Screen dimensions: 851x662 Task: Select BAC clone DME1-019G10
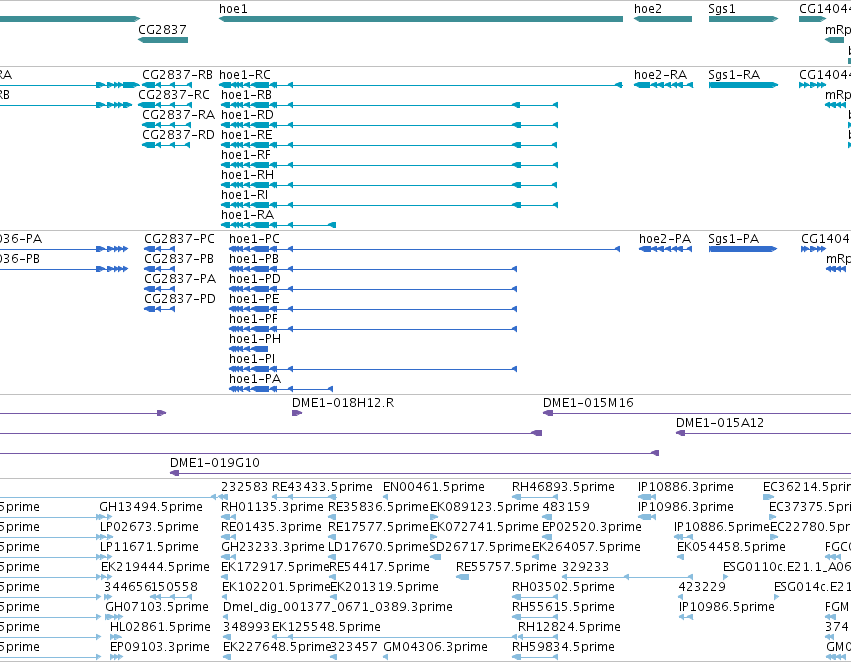215,463
